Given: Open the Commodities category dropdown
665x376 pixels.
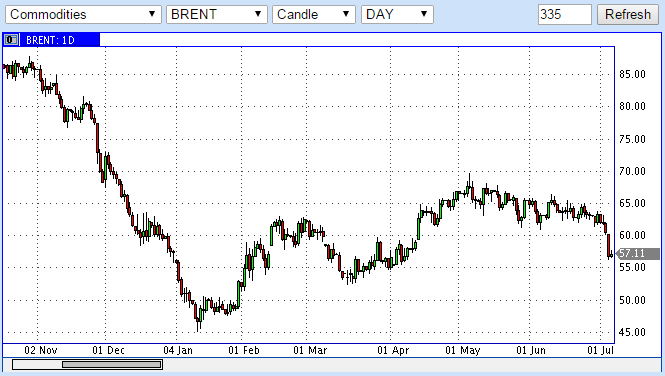Looking at the screenshot, I should [83, 14].
